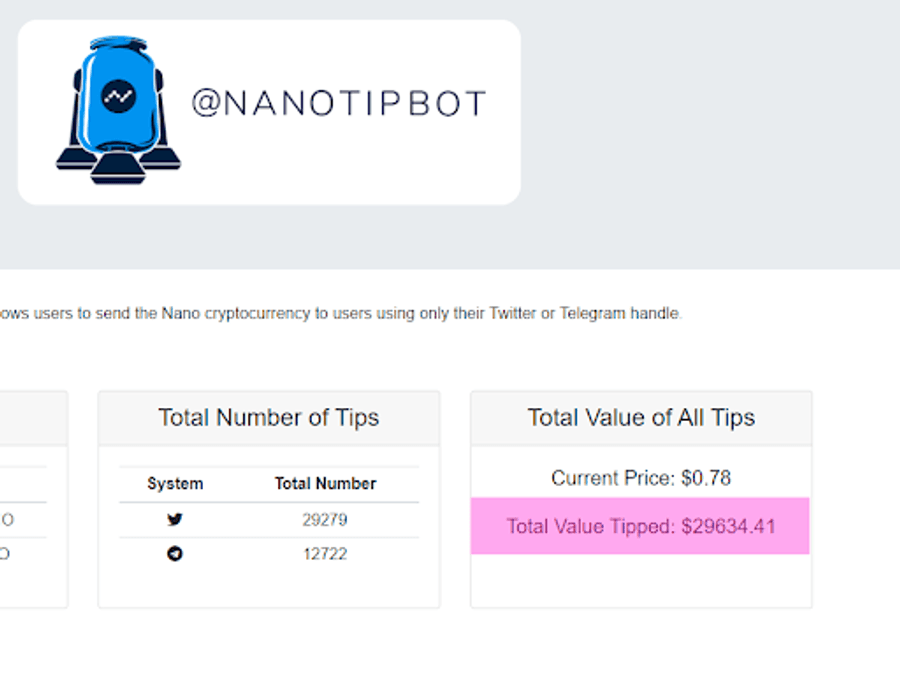
Task: Click the Total Number column header
Action: pos(325,484)
